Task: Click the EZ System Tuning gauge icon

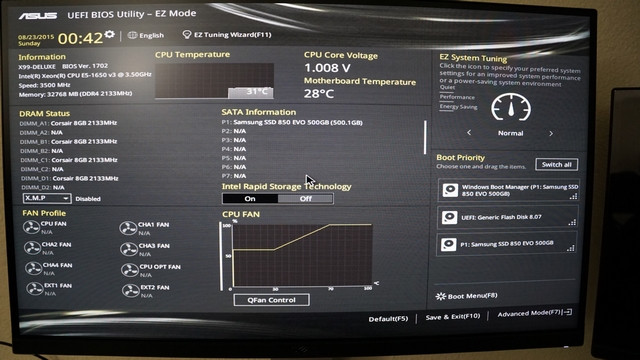Action: pyautogui.click(x=511, y=107)
